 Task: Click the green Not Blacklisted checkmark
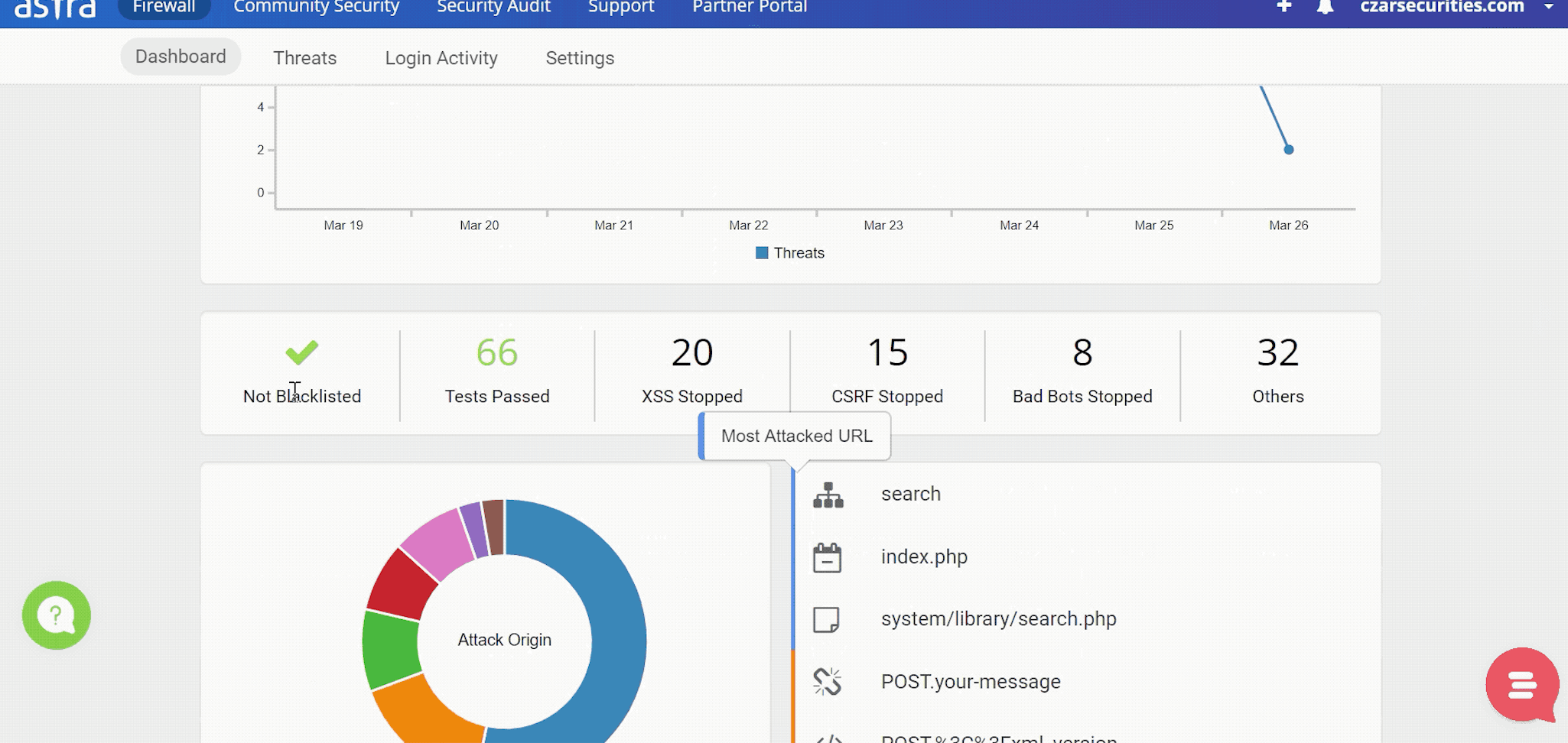[x=301, y=352]
